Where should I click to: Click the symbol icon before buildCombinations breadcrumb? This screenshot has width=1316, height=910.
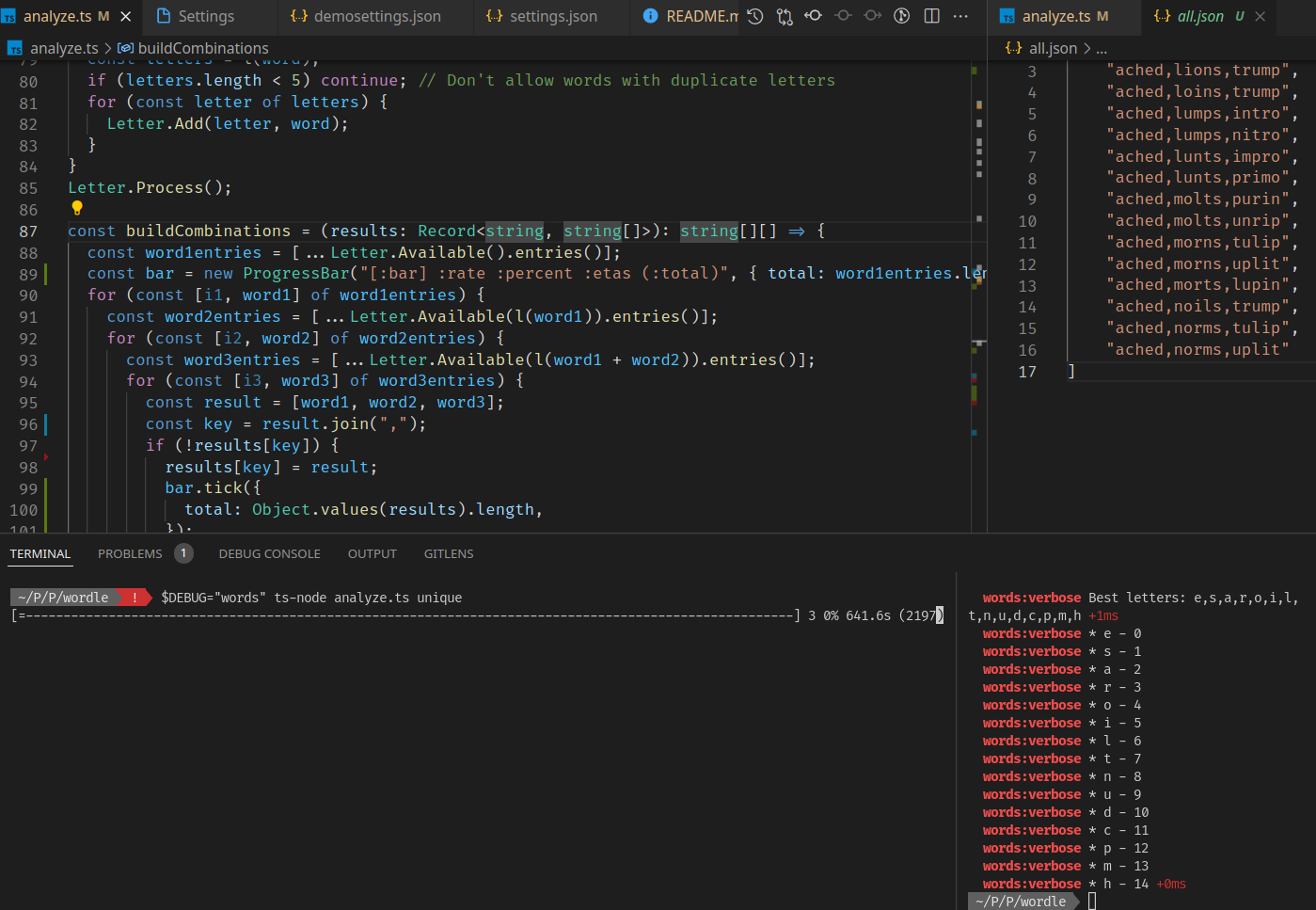(x=125, y=48)
